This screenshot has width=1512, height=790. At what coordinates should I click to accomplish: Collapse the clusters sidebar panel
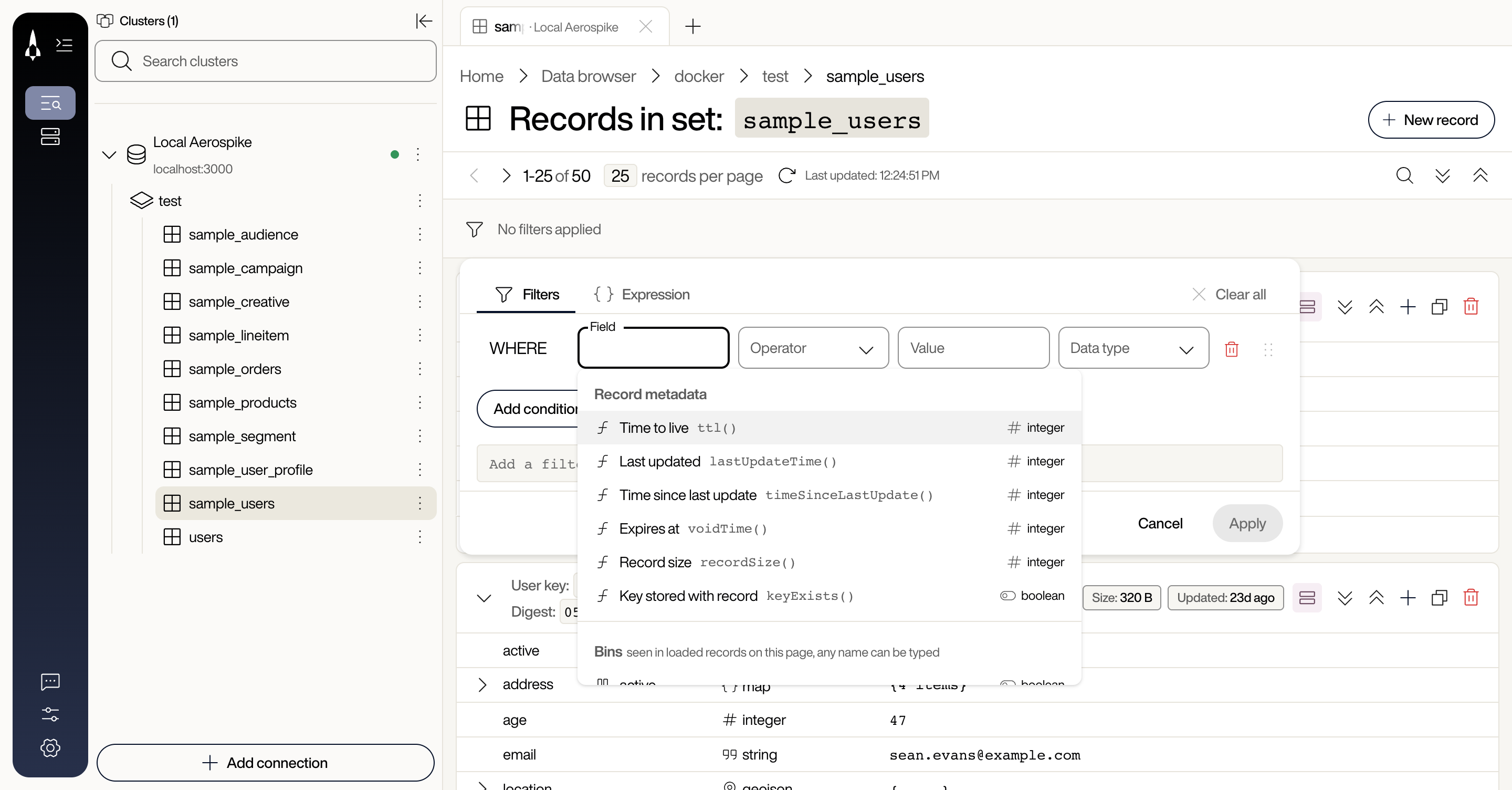[x=424, y=21]
